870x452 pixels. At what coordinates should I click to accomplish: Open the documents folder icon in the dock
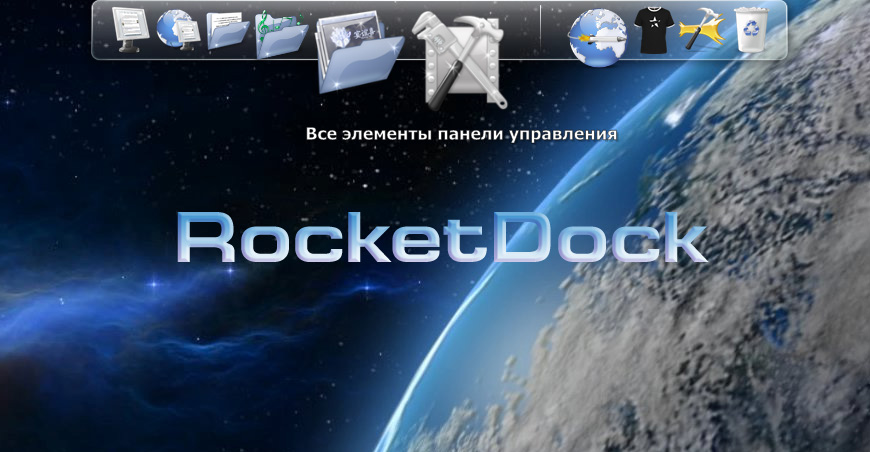(x=227, y=31)
